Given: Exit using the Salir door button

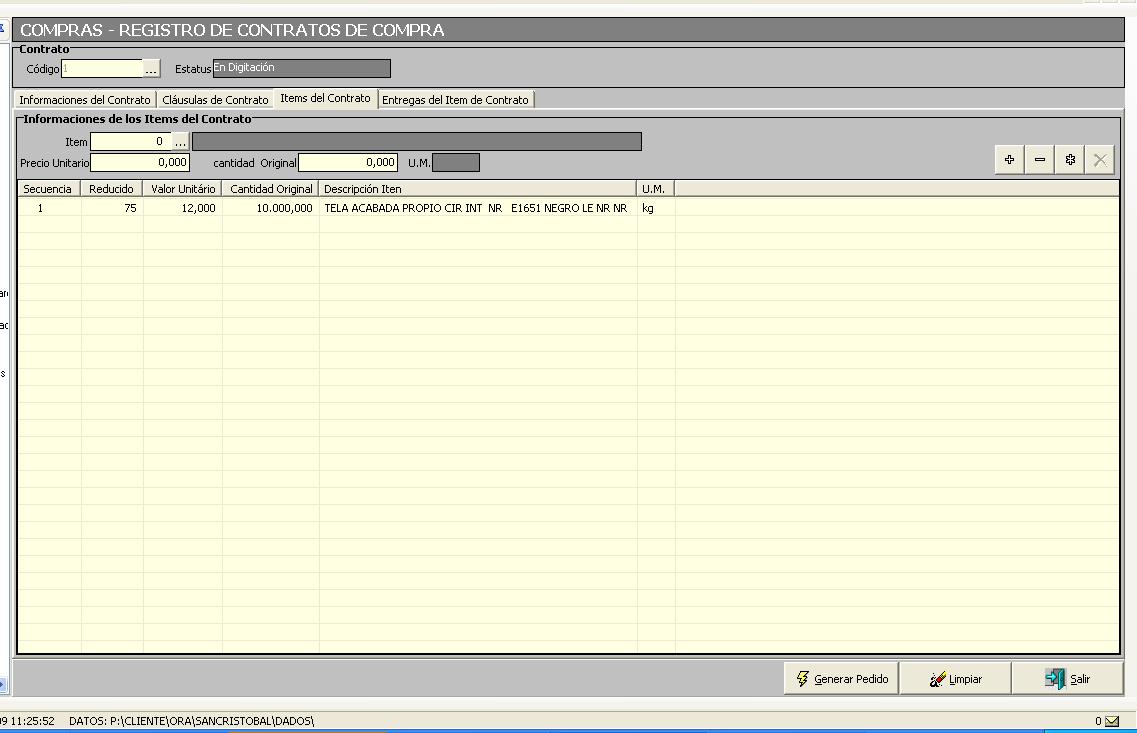Looking at the screenshot, I should click(x=1067, y=679).
